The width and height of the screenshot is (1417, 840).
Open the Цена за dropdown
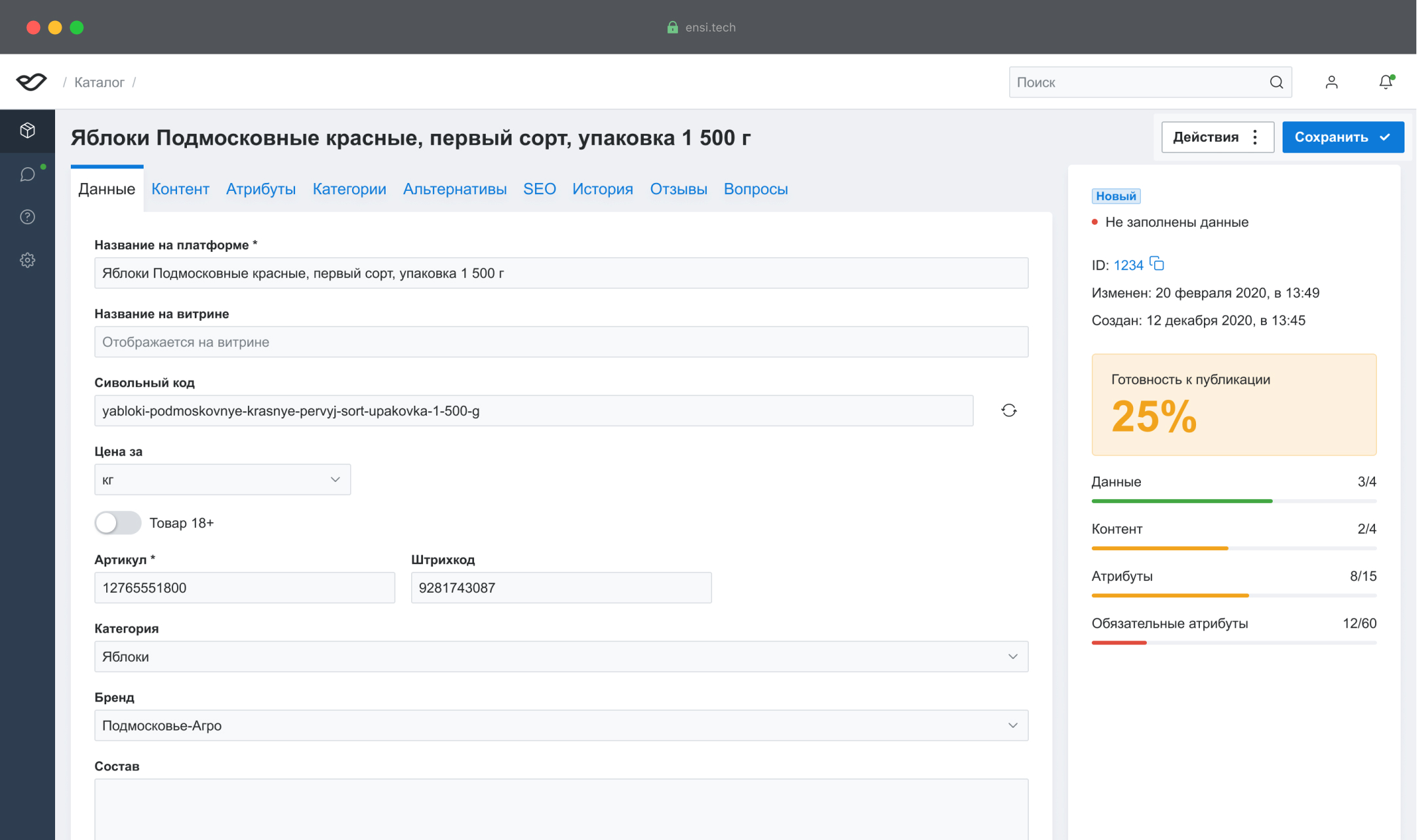(x=222, y=479)
